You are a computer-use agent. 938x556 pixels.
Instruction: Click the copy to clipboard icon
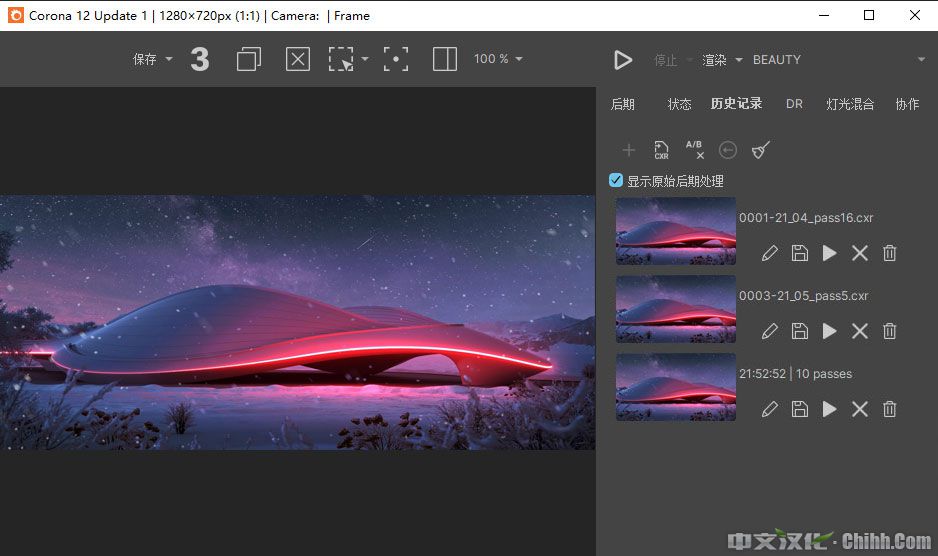point(248,60)
